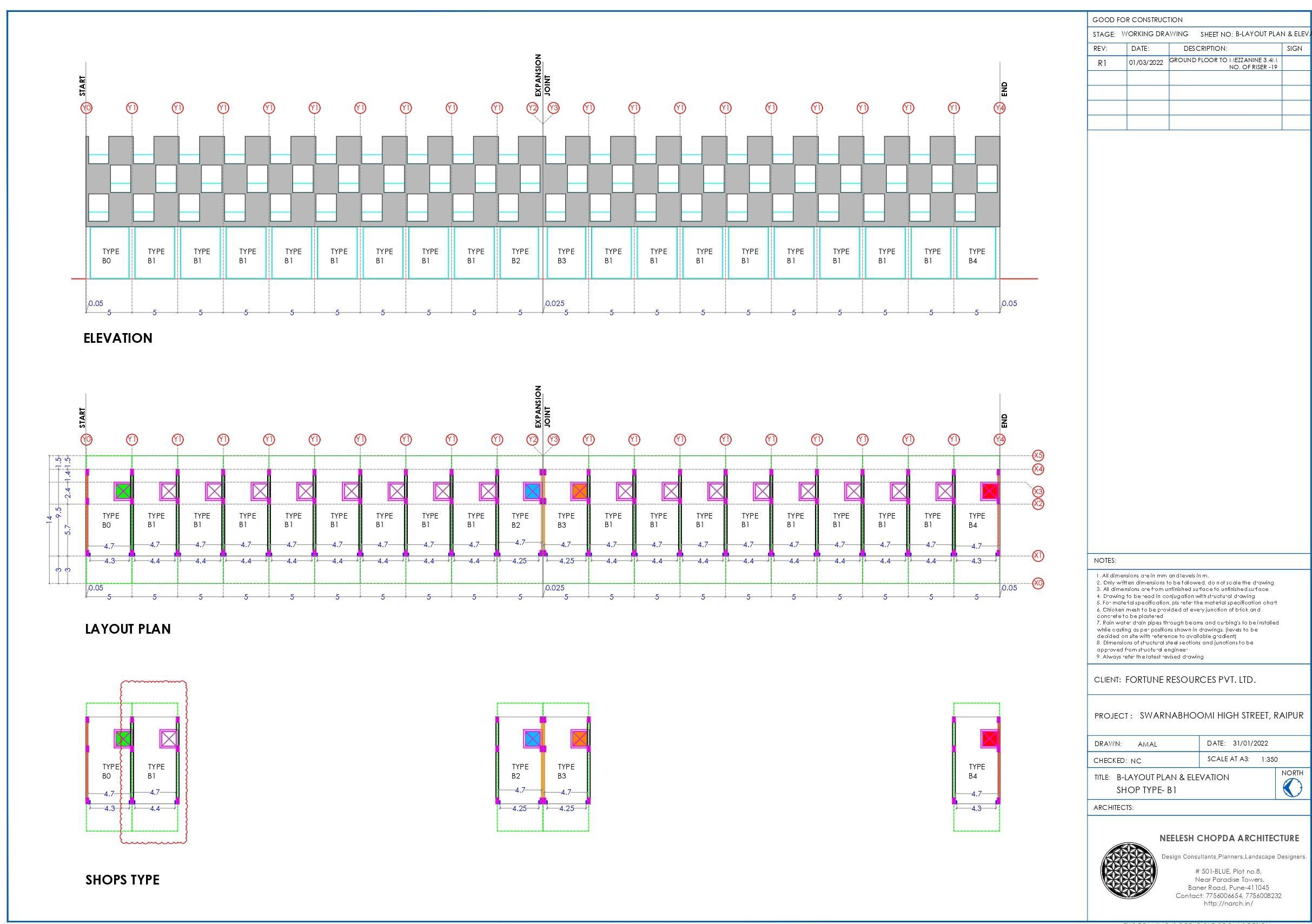The image size is (1312, 924).
Task: Click the North arrow compass icon
Action: point(1292,788)
